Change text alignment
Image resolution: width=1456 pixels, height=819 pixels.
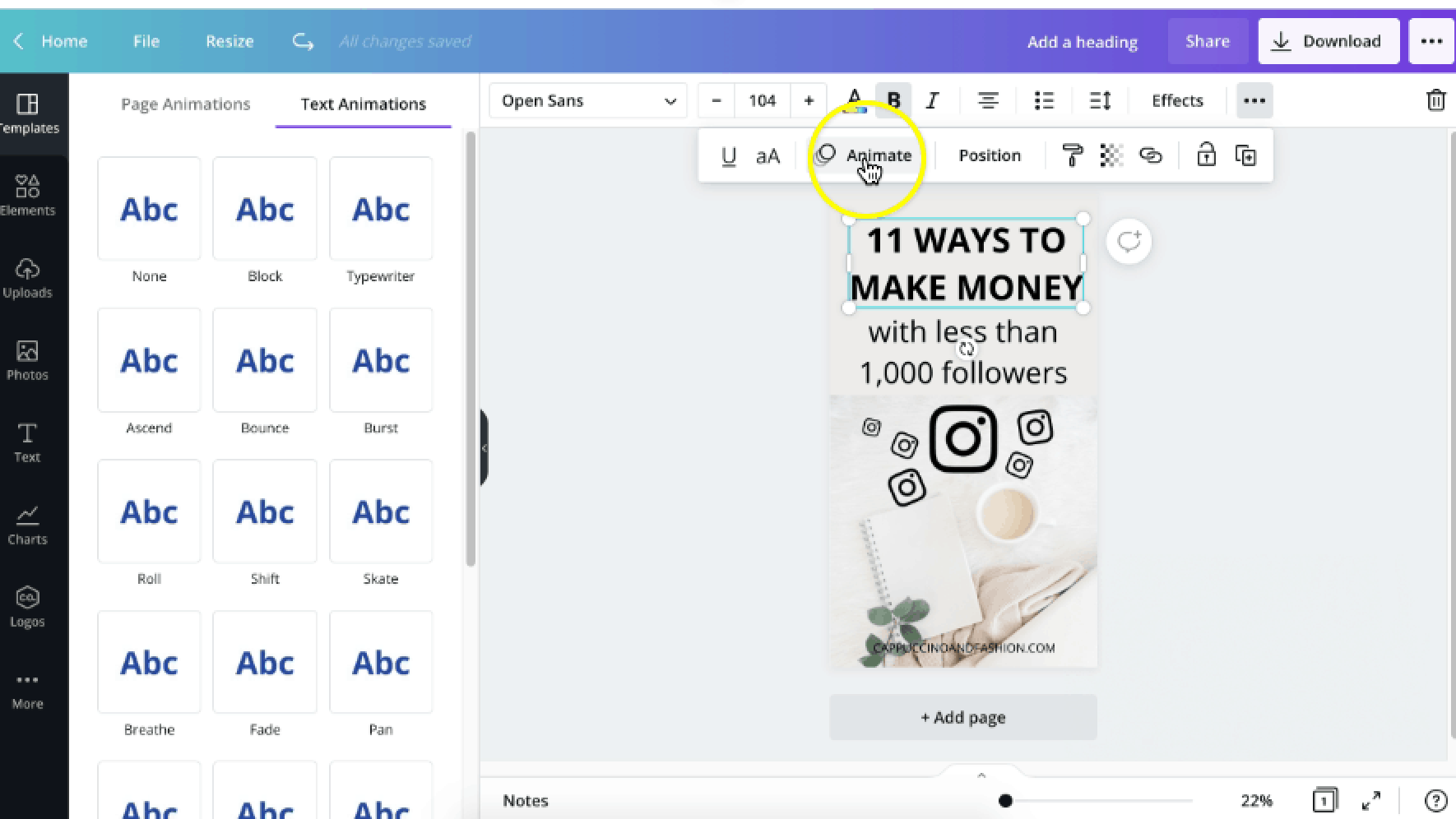click(x=988, y=100)
